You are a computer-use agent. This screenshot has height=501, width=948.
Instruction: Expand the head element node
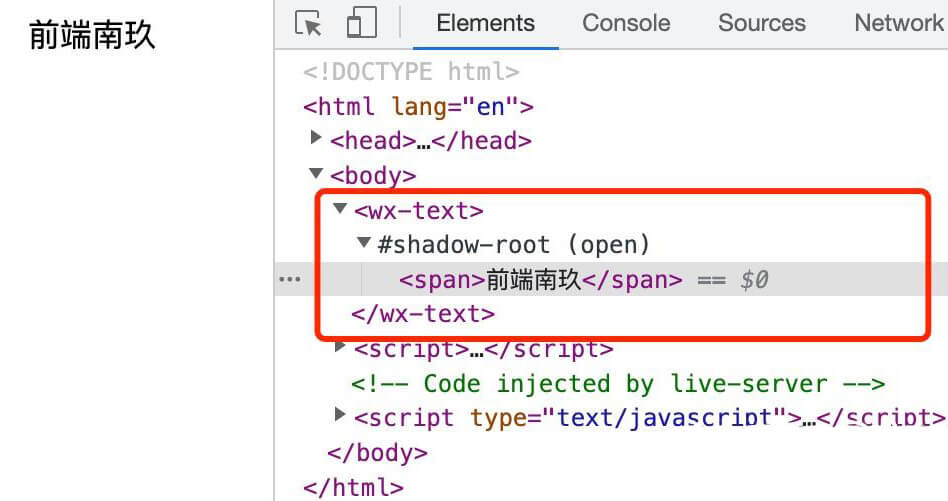click(x=316, y=138)
